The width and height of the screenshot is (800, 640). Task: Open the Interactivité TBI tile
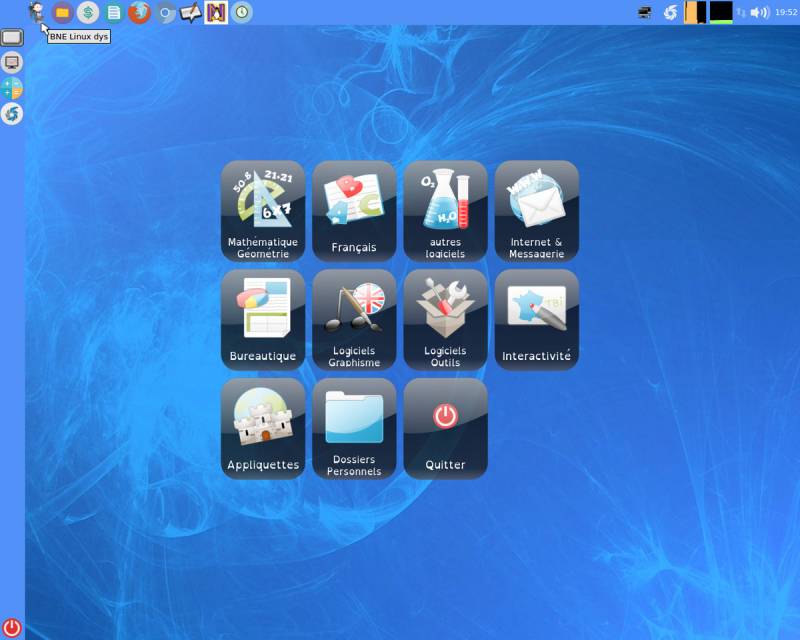(x=537, y=320)
